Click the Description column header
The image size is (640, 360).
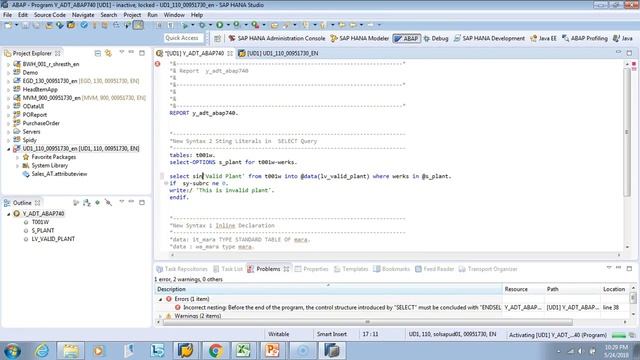tap(329, 289)
